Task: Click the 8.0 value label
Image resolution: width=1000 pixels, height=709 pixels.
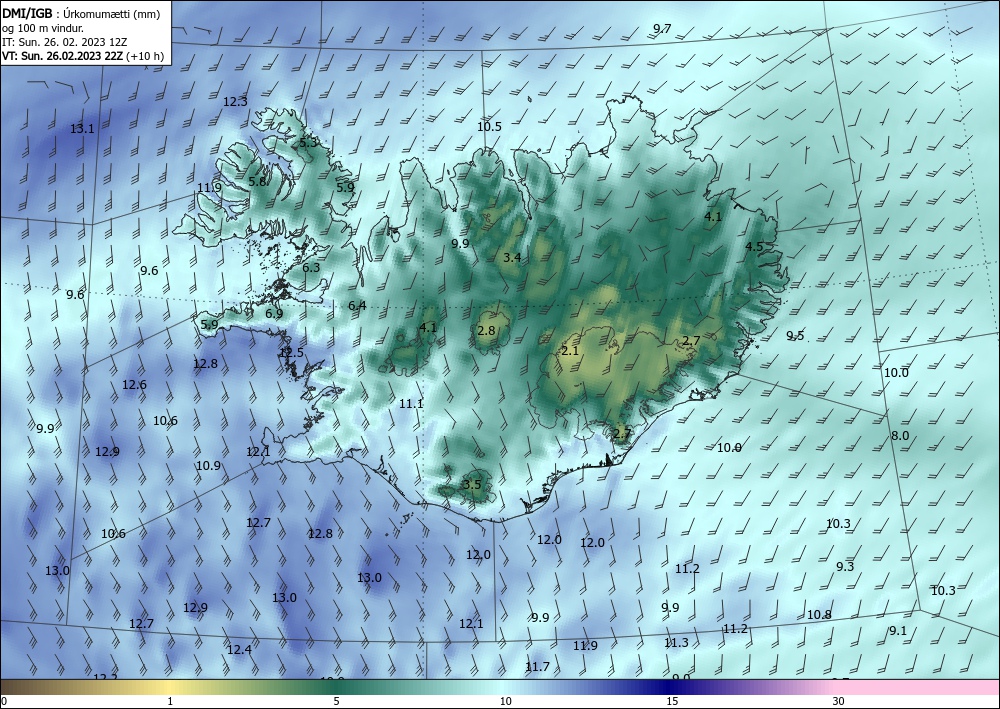Action: pos(900,436)
